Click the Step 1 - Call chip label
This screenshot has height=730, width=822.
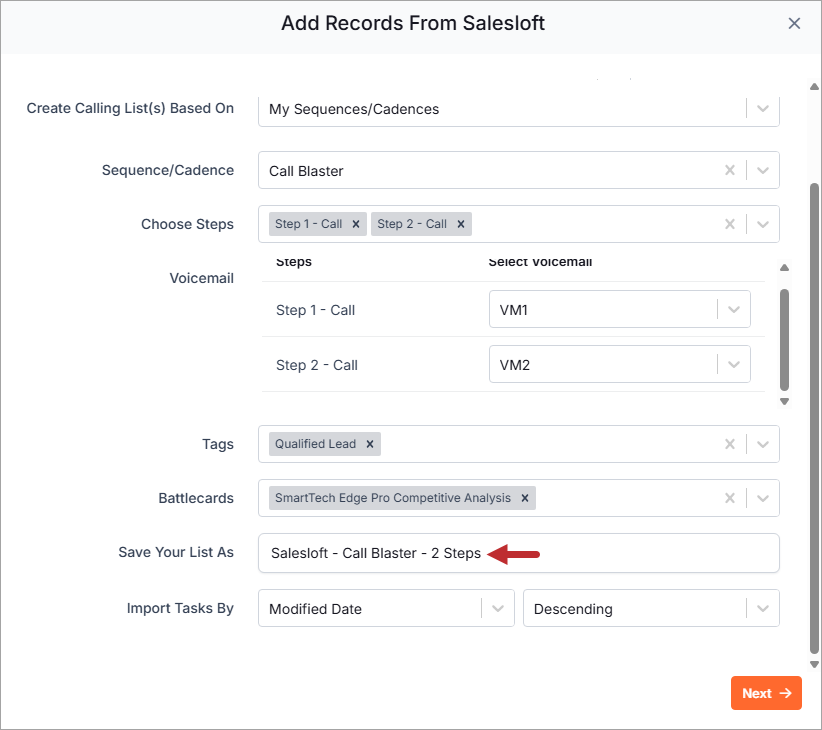(x=308, y=224)
